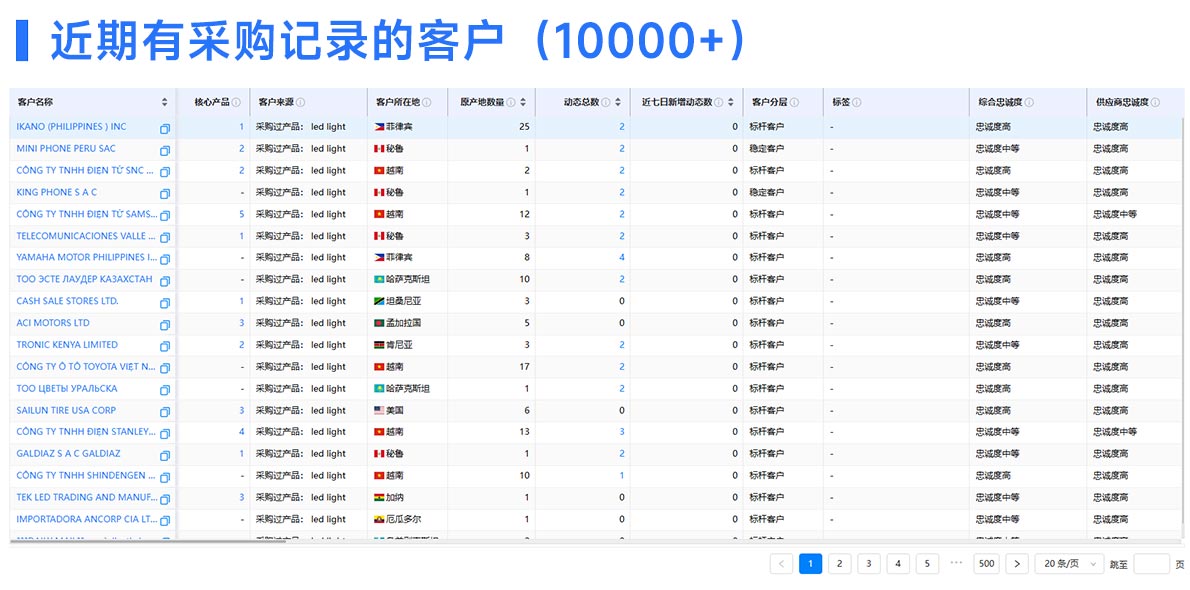Screen dimensions: 1190x590
Task: Go to page 2 of results
Action: pos(840,564)
